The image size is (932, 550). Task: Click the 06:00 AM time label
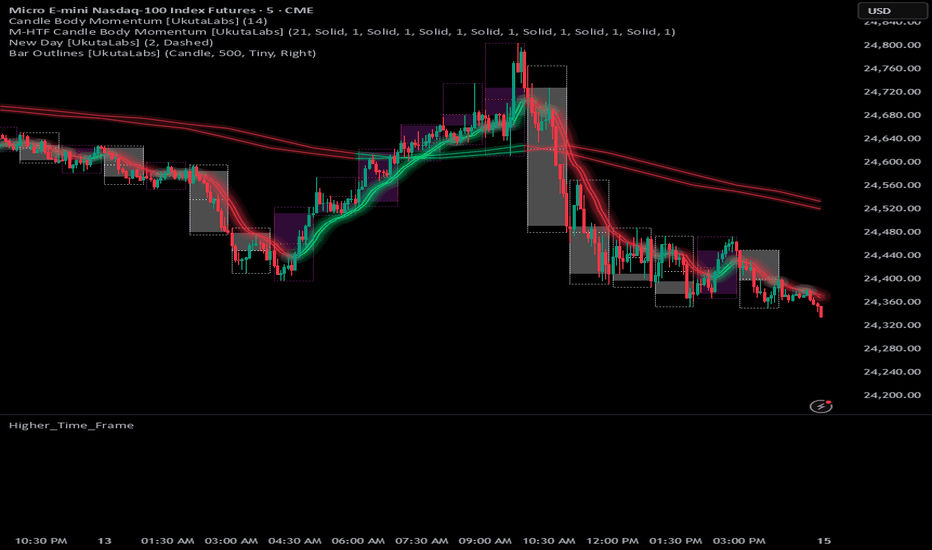click(358, 540)
